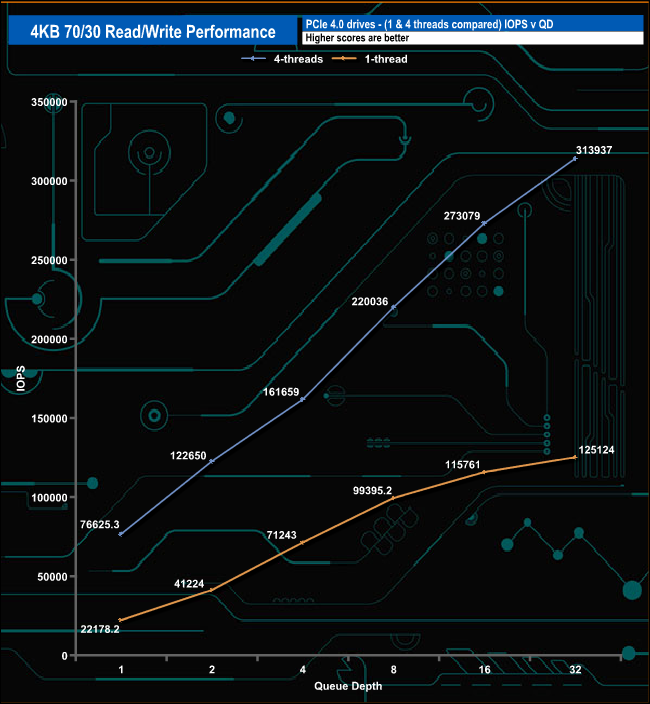Screen dimensions: 650x704
Task: Select the 71243 data label
Action: pyautogui.click(x=281, y=535)
